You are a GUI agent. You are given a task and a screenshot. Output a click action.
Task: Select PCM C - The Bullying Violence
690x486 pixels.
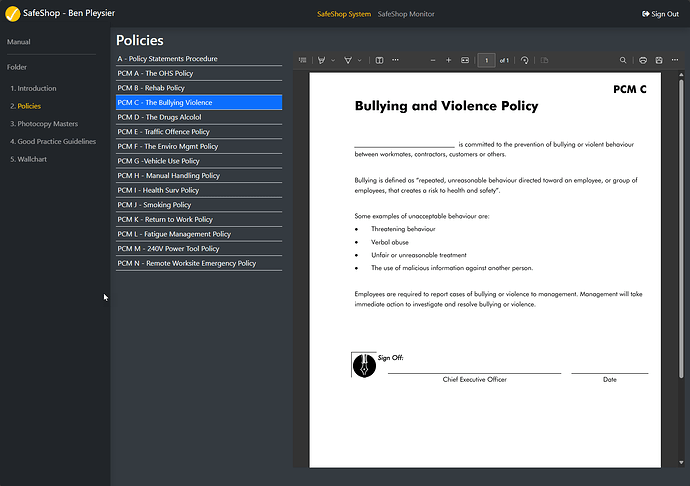199,102
